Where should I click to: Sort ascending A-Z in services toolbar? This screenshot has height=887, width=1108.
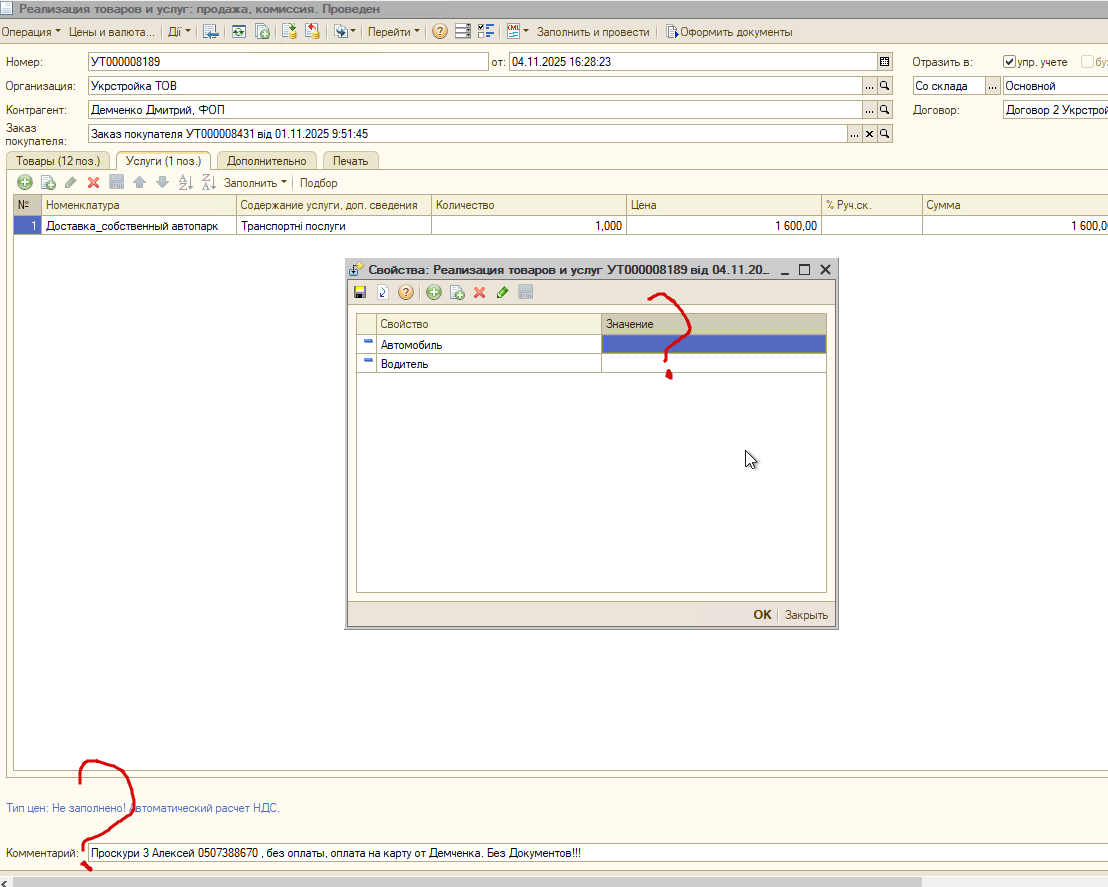click(186, 182)
